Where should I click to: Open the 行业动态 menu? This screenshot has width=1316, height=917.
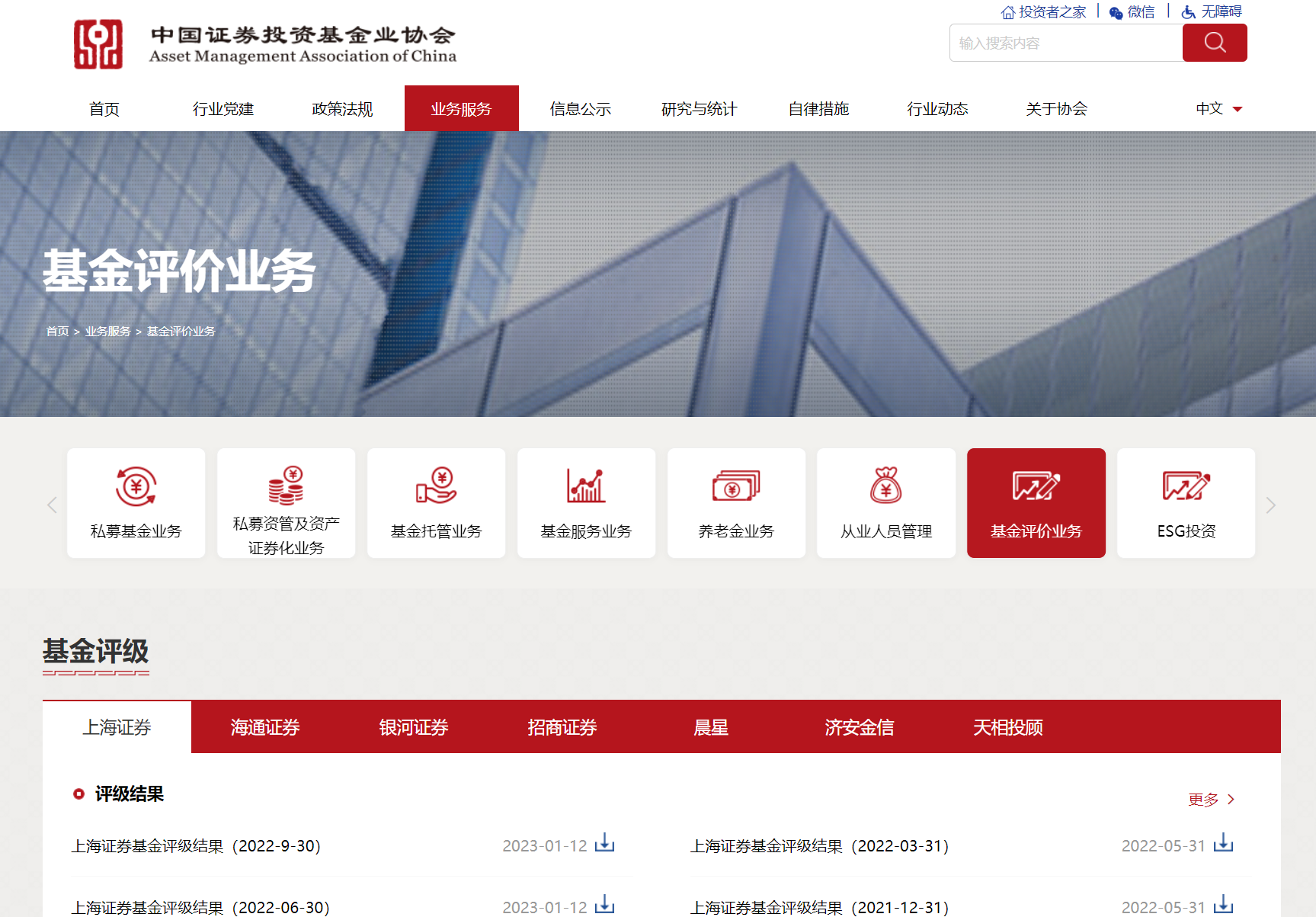click(937, 109)
